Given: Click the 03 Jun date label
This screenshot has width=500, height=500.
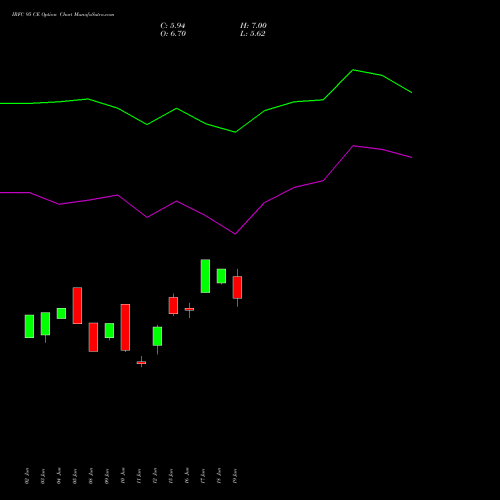Looking at the screenshot, I should tap(43, 476).
